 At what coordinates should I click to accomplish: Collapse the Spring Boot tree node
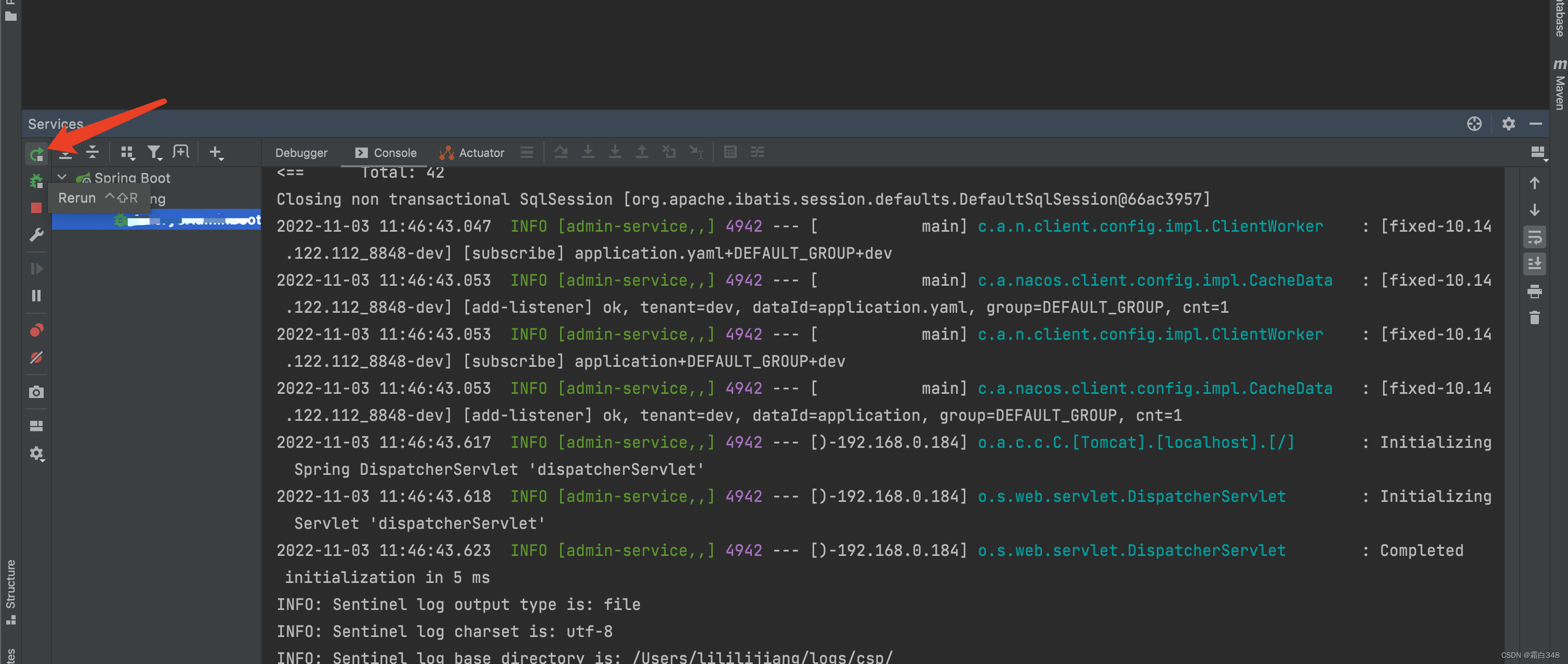(x=62, y=177)
